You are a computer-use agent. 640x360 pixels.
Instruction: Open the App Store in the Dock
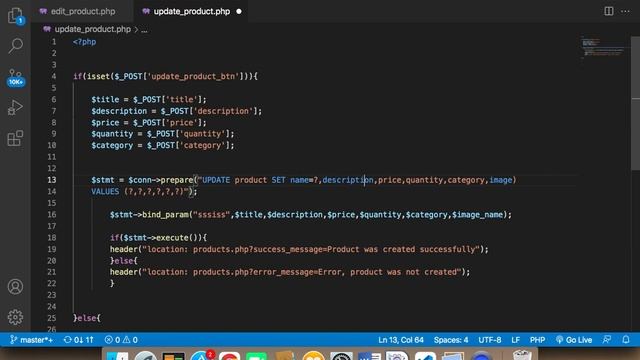click(x=201, y=356)
